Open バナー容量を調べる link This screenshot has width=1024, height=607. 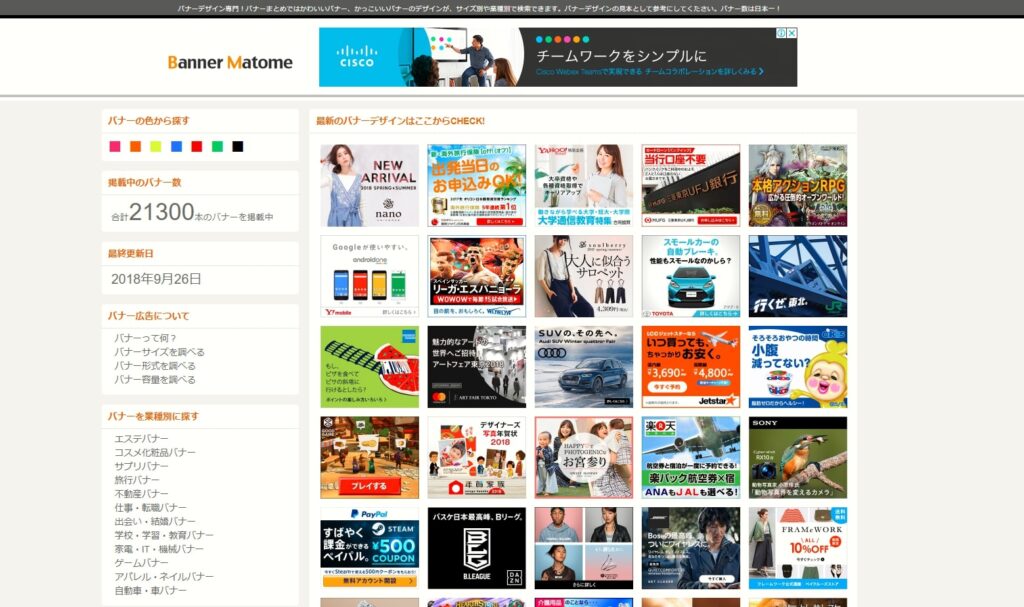coord(155,379)
